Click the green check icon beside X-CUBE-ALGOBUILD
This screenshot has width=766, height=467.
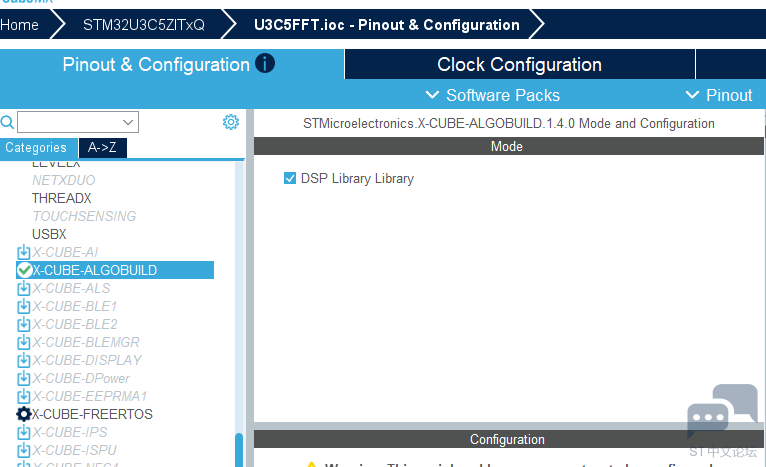[23, 270]
